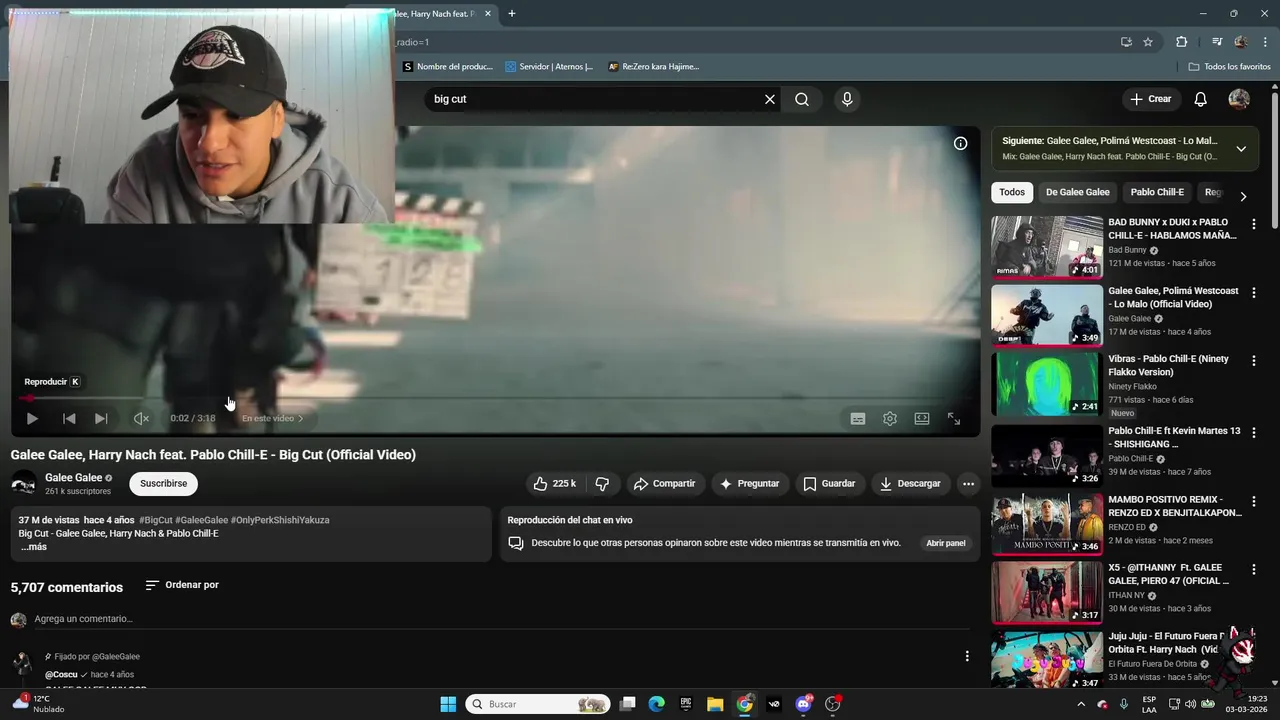Viewport: 1280px width, 720px height.
Task: Save the video with Guardar
Action: point(829,484)
